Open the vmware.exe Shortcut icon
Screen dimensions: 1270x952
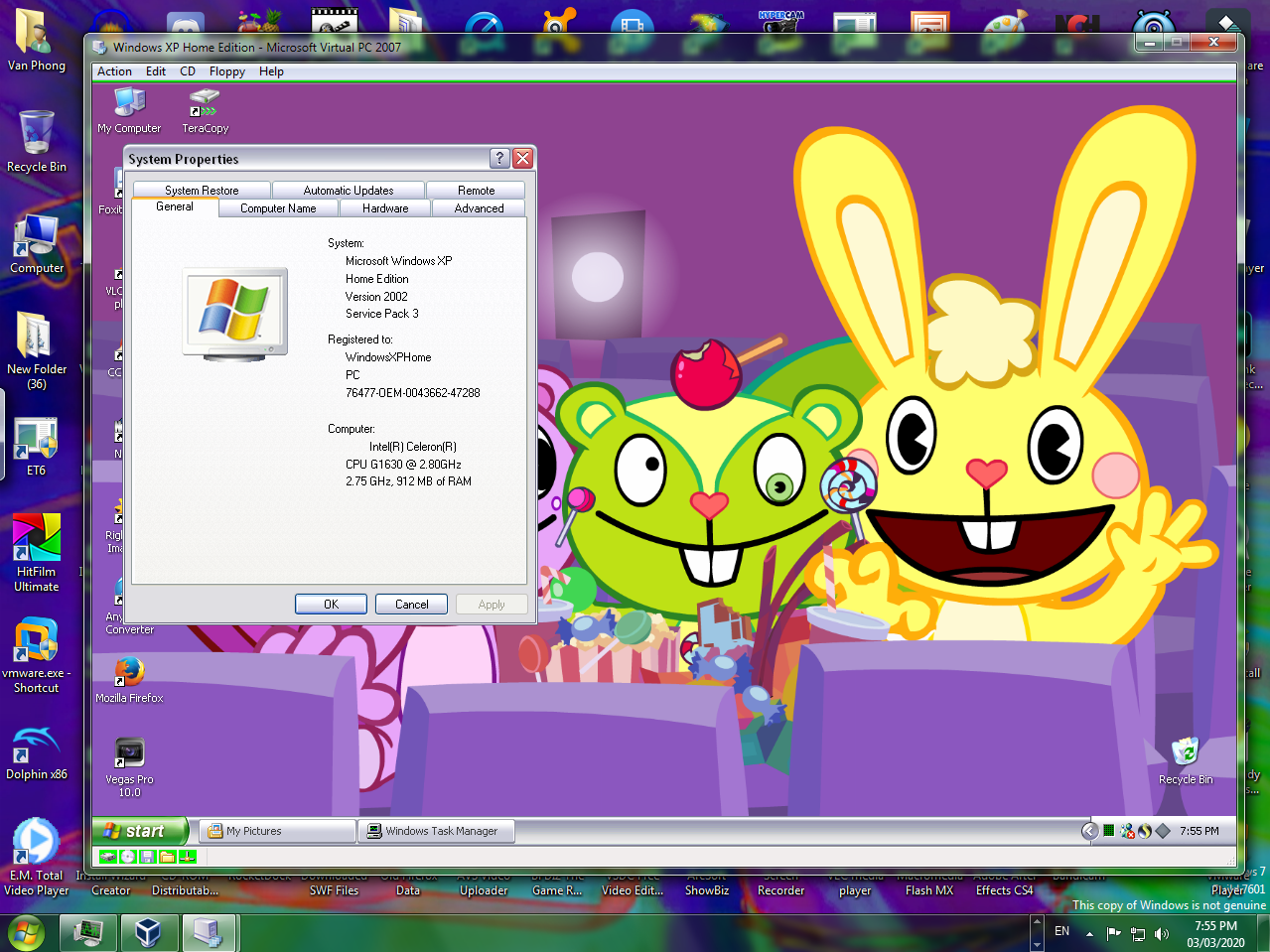click(37, 655)
